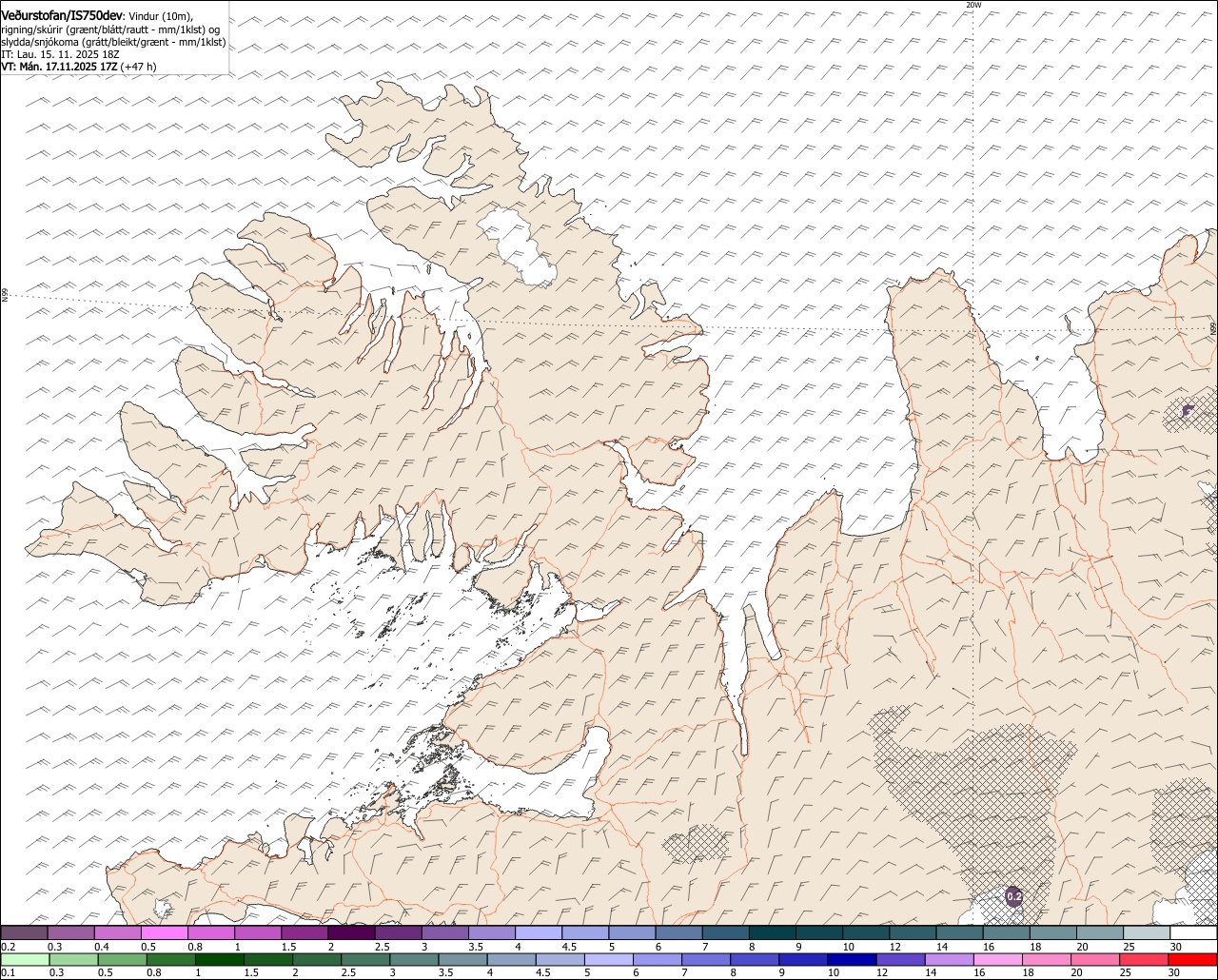Select the white 30 swatch in upper legend row
1218x980 pixels.
[x=1194, y=932]
